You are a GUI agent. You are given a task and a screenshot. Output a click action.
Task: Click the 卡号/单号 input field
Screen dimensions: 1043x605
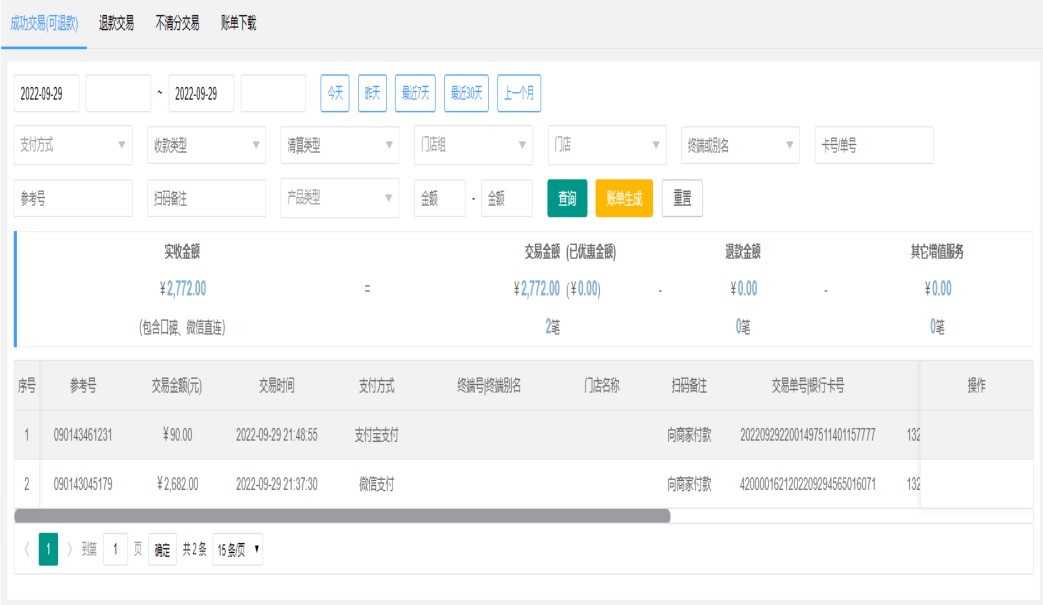[x=874, y=145]
